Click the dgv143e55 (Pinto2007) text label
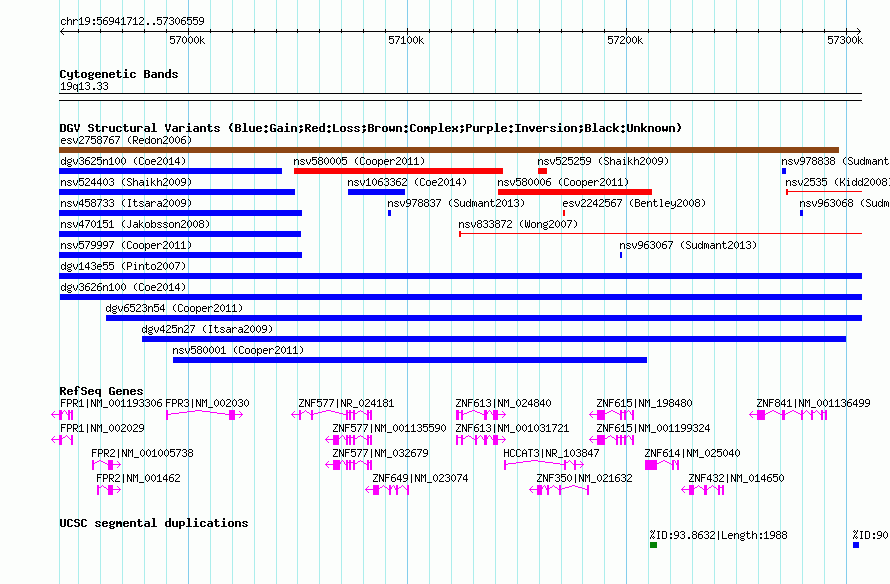Image resolution: width=890 pixels, height=584 pixels. (123, 266)
